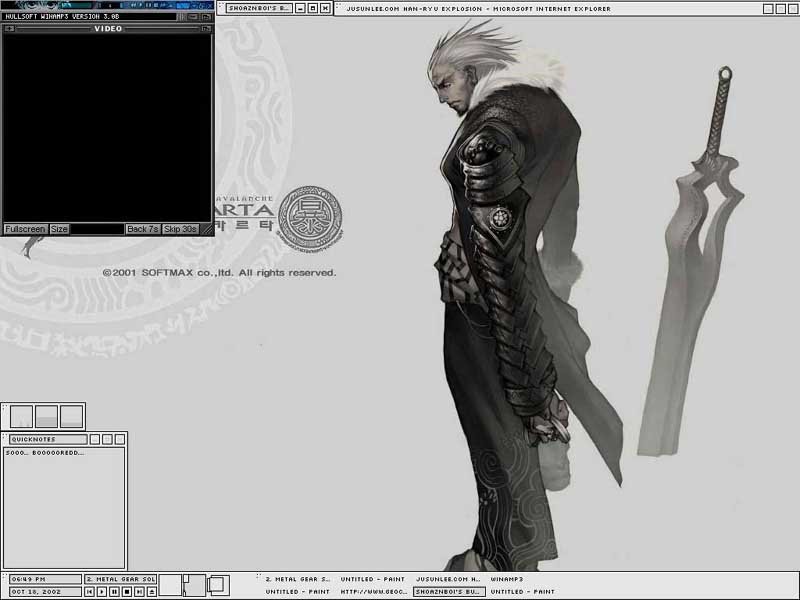Click inside the QuickNotes text area
This screenshot has height=600, width=800.
pyautogui.click(x=64, y=510)
